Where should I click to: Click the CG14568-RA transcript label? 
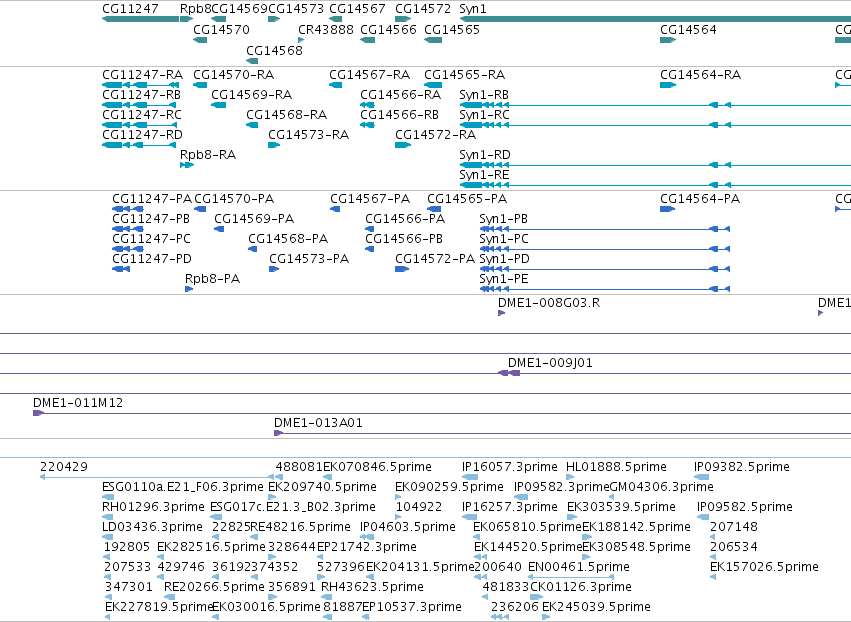pyautogui.click(x=287, y=115)
